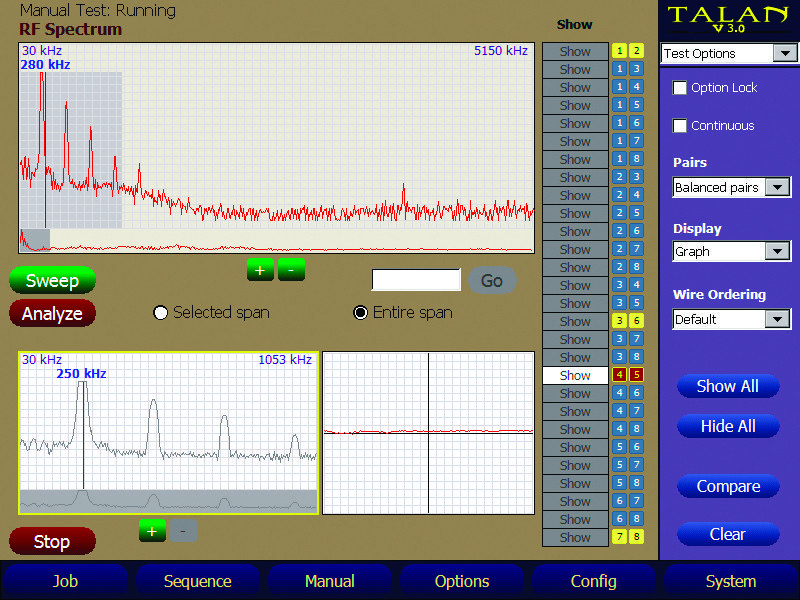Zoom in the upper spectrum with plus button
The width and height of the screenshot is (800, 600).
pyautogui.click(x=260, y=270)
